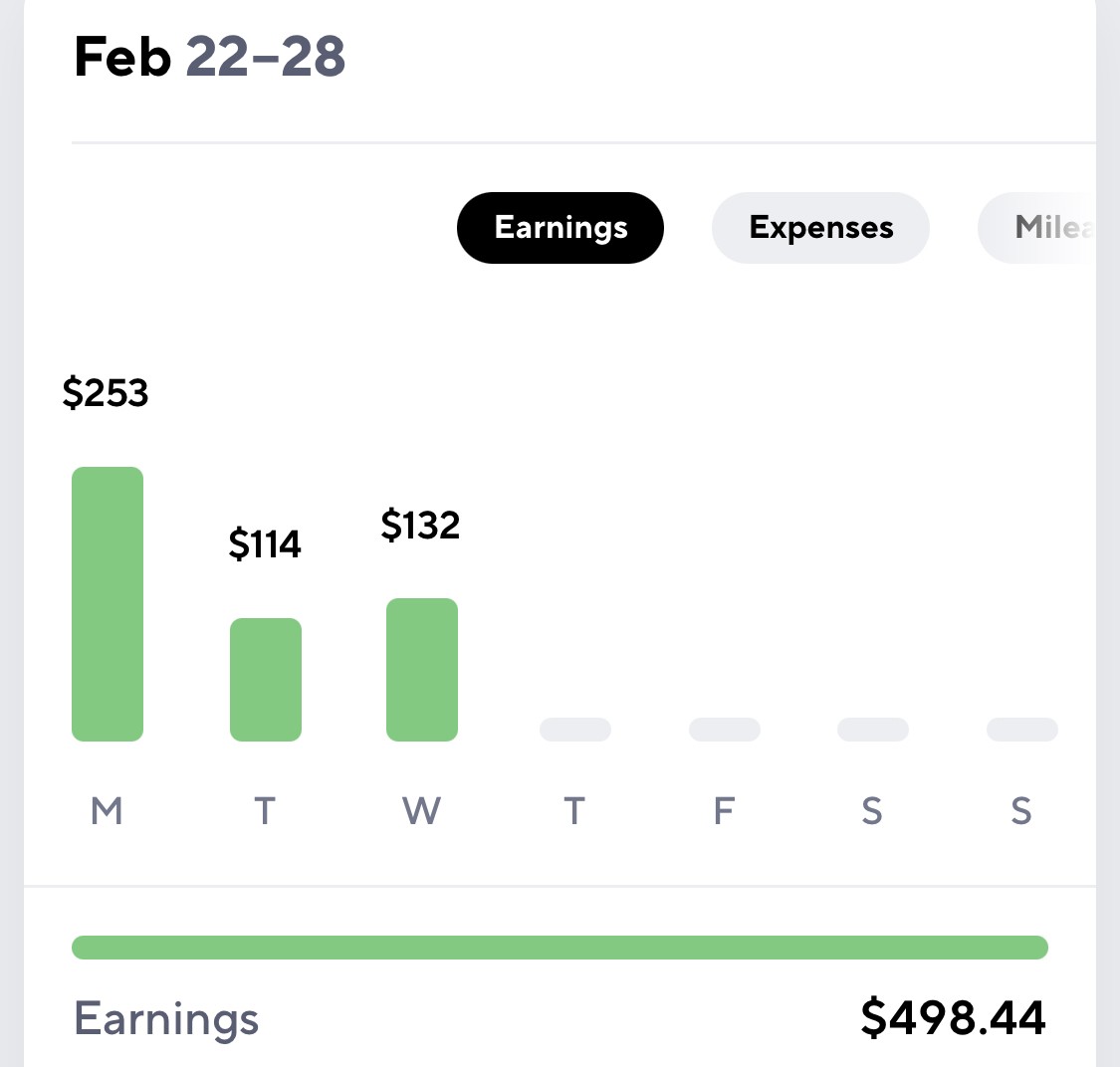
Task: Click the $114 label above Tuesday
Action: [265, 544]
